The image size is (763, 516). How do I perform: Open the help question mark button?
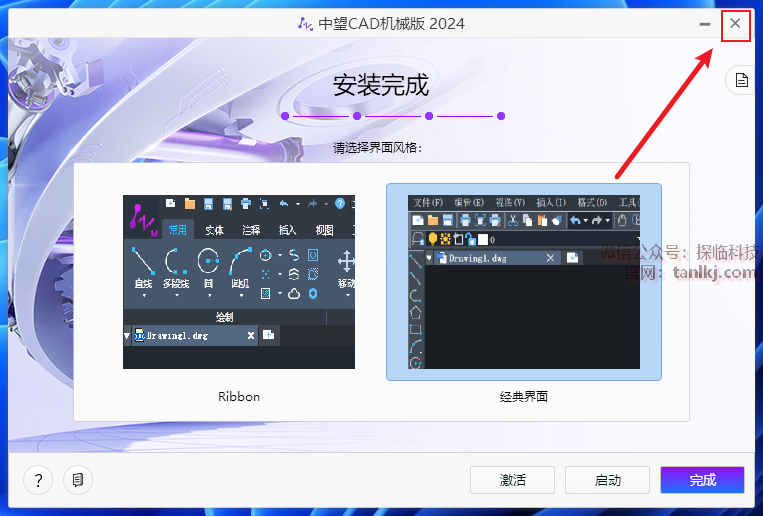[38, 480]
